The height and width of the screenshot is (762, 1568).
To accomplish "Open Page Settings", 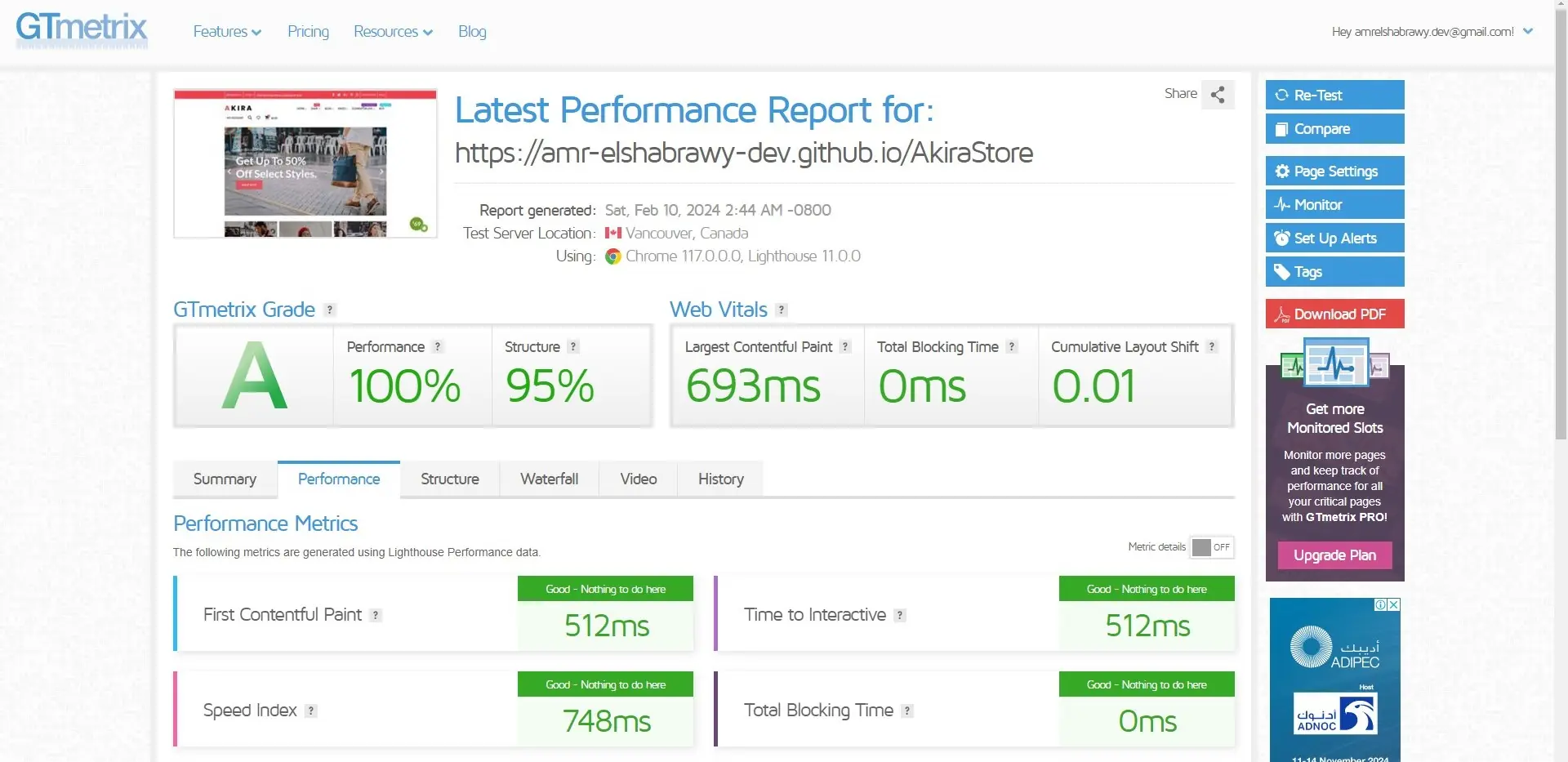I will click(x=1334, y=172).
